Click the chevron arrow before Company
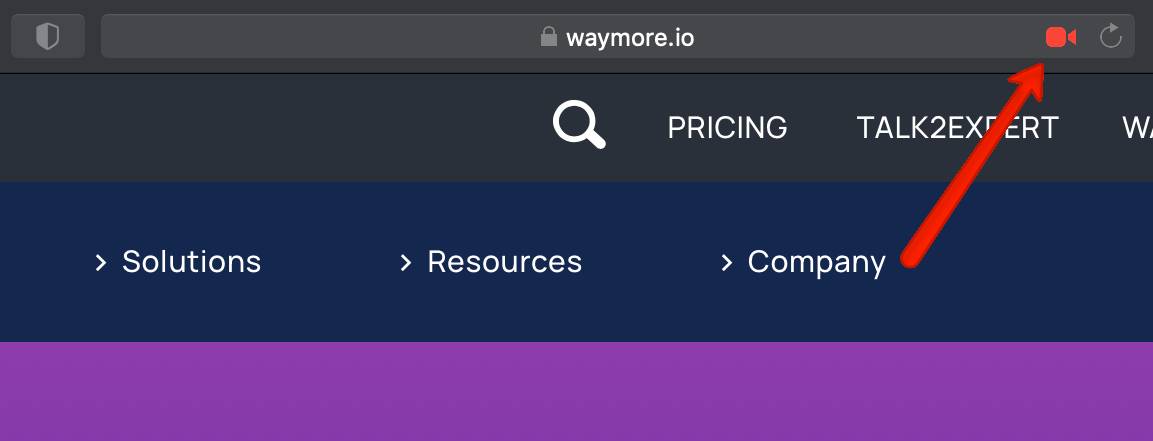 point(727,262)
